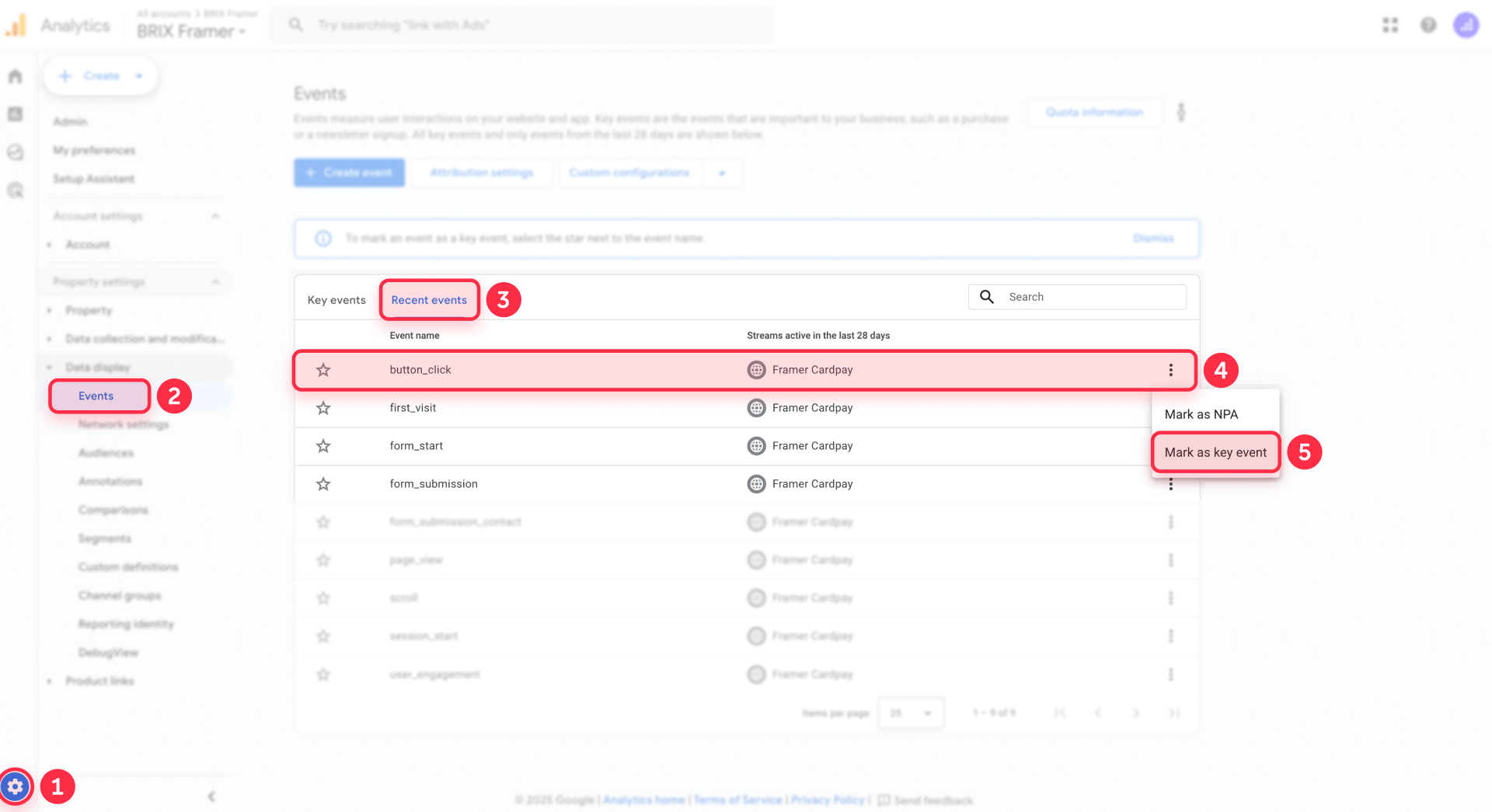Star the form_submission_contact event
1492x812 pixels.
click(x=323, y=522)
